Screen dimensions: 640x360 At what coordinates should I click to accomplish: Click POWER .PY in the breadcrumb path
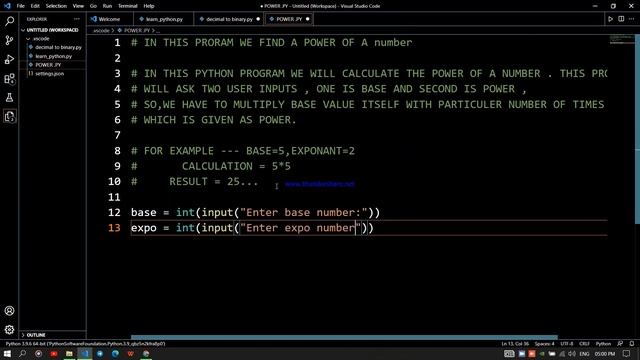click(137, 31)
